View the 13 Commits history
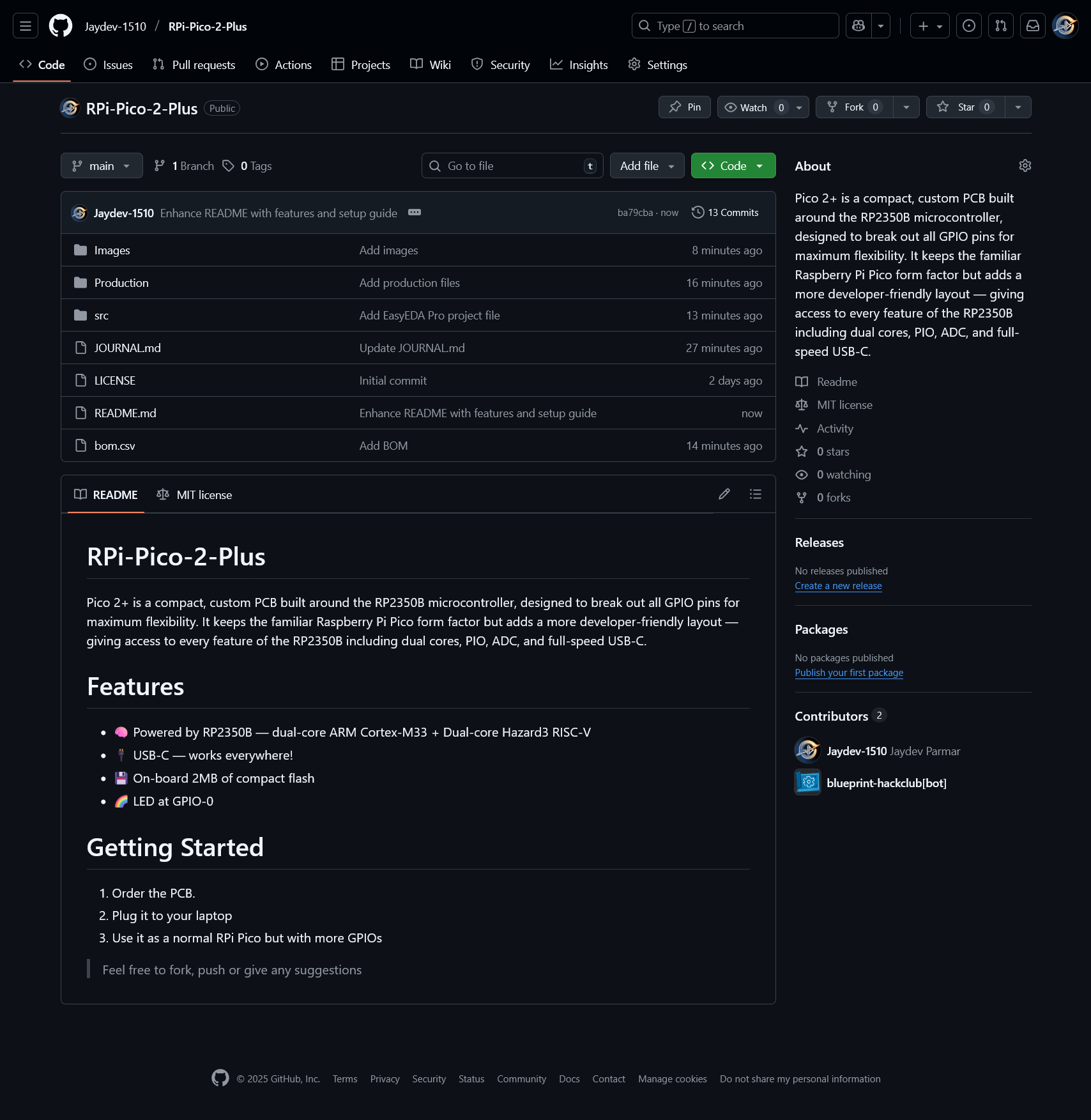 tap(726, 213)
